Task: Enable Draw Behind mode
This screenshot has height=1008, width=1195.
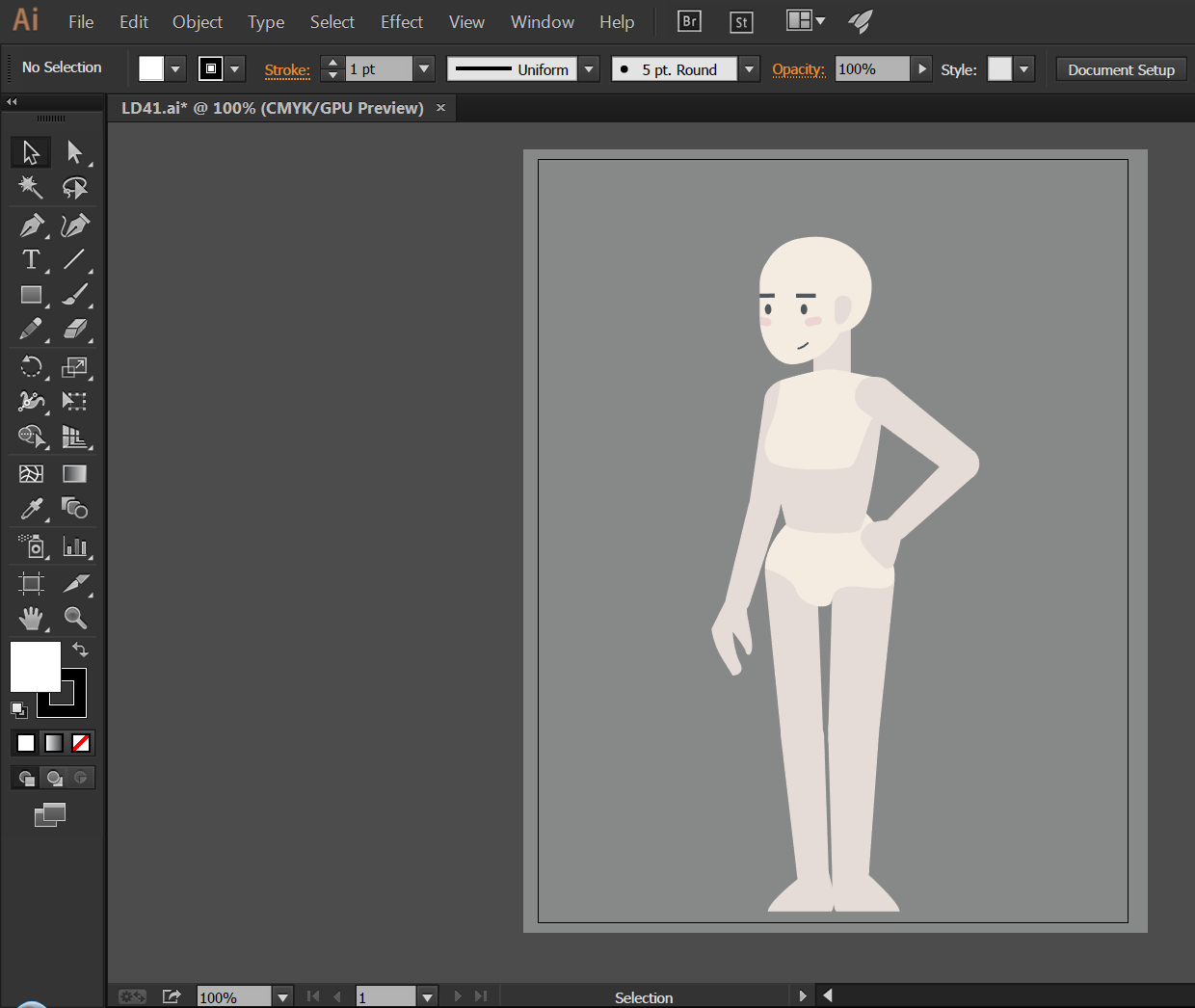Action: 54,778
